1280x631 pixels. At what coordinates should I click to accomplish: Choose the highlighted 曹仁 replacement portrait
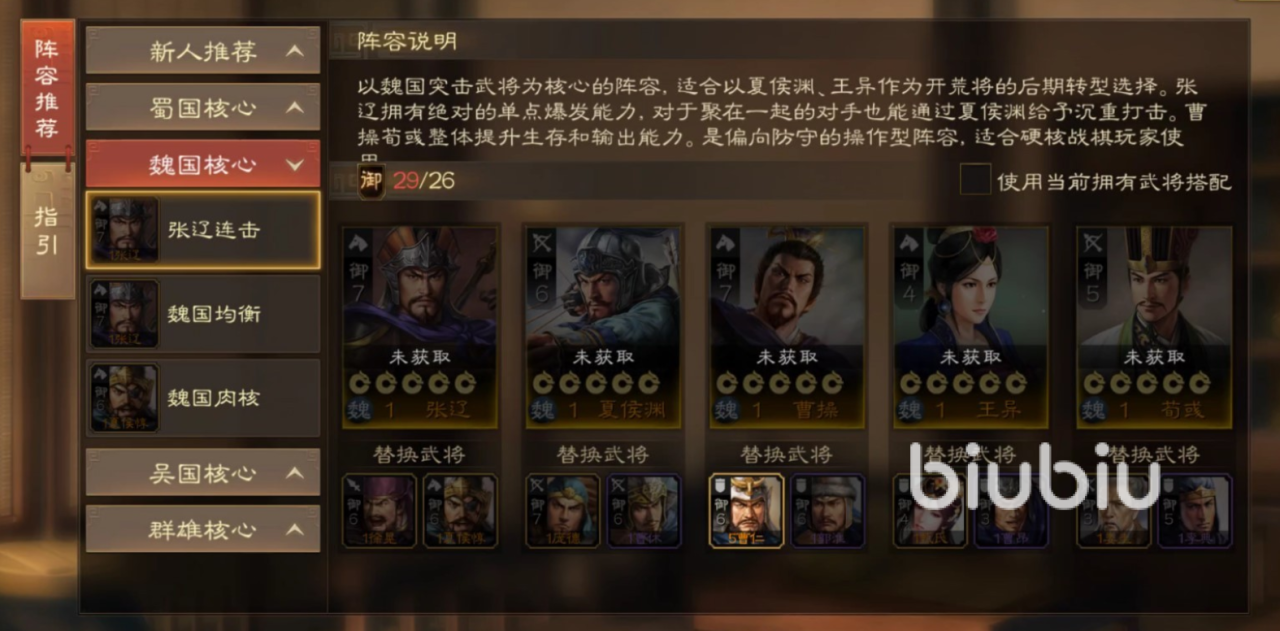[x=746, y=511]
